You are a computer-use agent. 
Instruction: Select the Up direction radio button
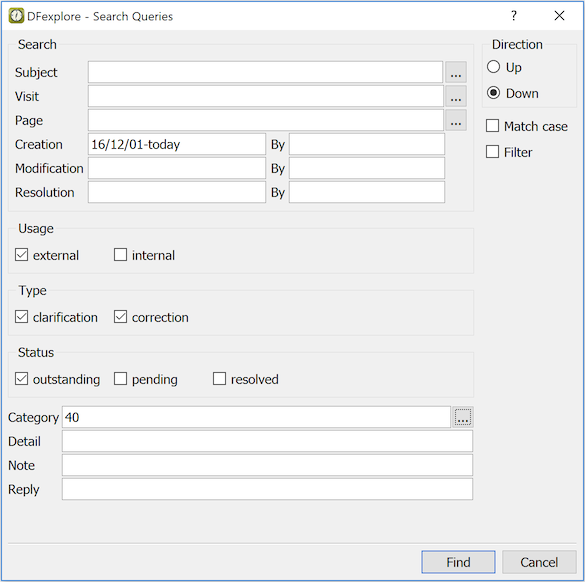tap(493, 67)
